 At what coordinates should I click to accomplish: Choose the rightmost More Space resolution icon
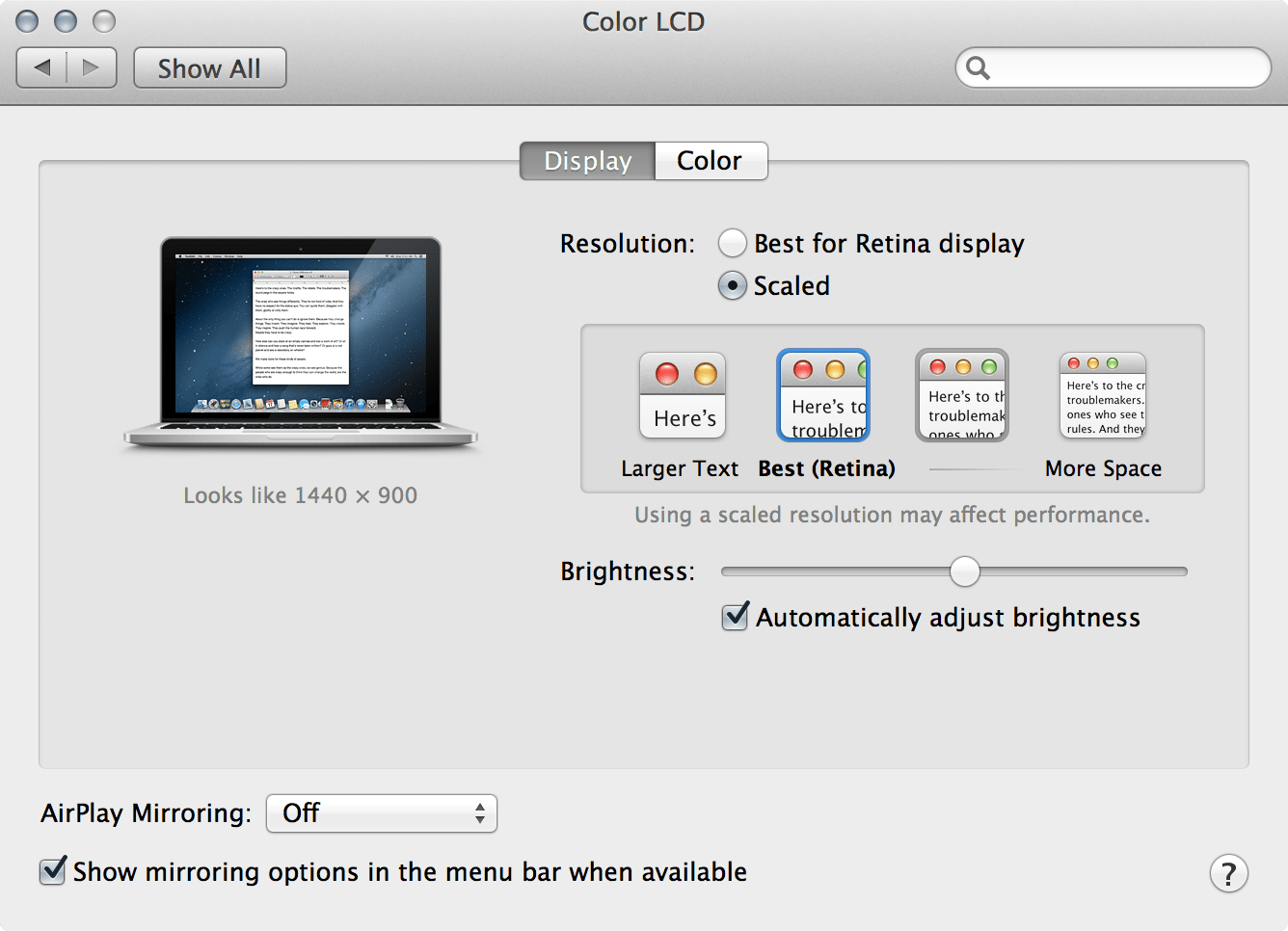tap(1102, 395)
